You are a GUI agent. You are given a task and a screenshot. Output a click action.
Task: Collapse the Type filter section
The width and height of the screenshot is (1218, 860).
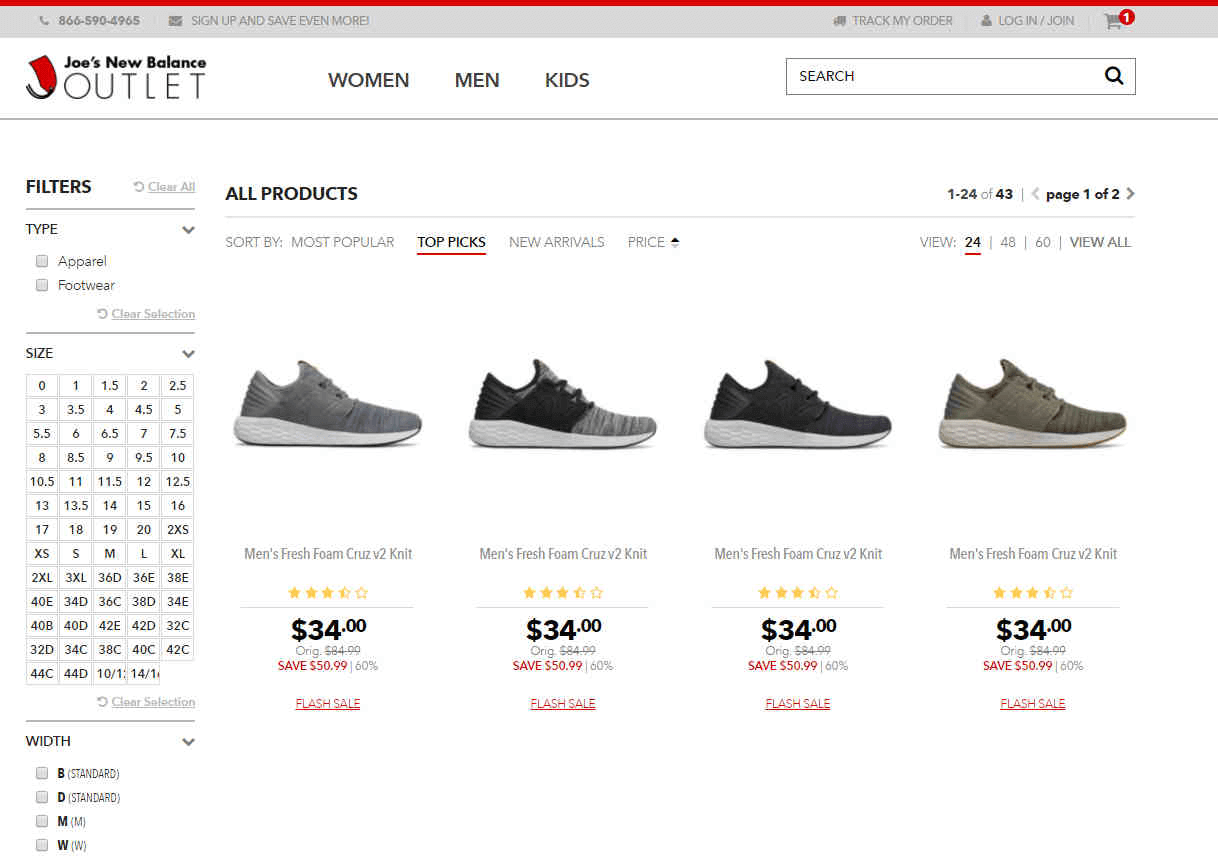(188, 230)
